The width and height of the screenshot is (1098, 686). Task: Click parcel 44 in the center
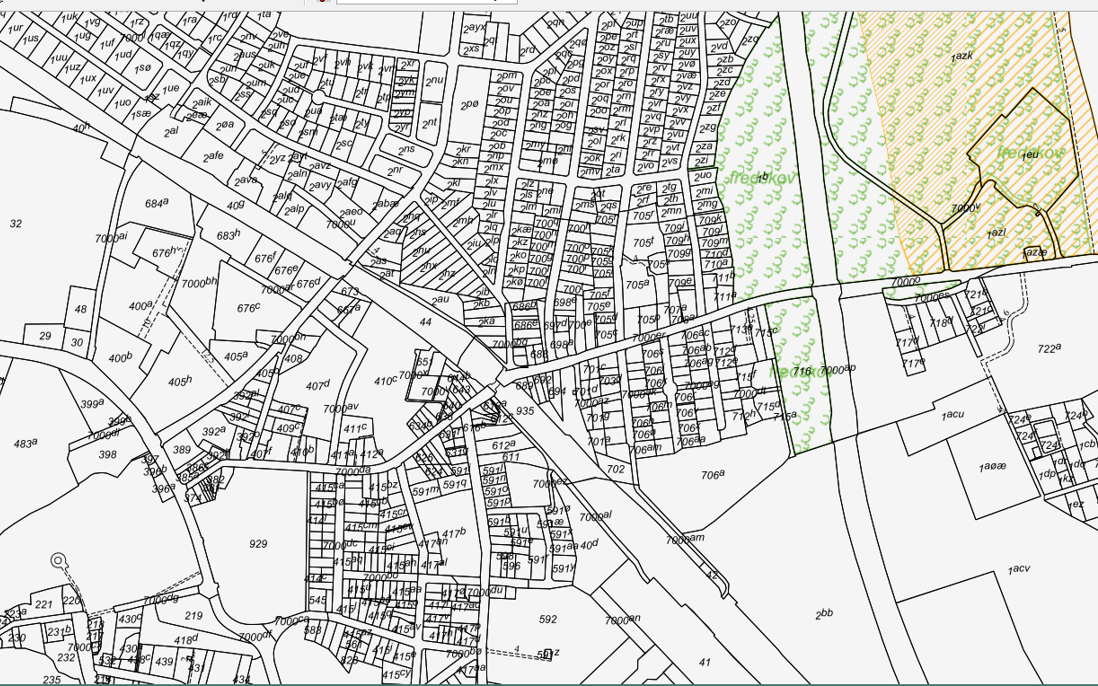coord(426,322)
